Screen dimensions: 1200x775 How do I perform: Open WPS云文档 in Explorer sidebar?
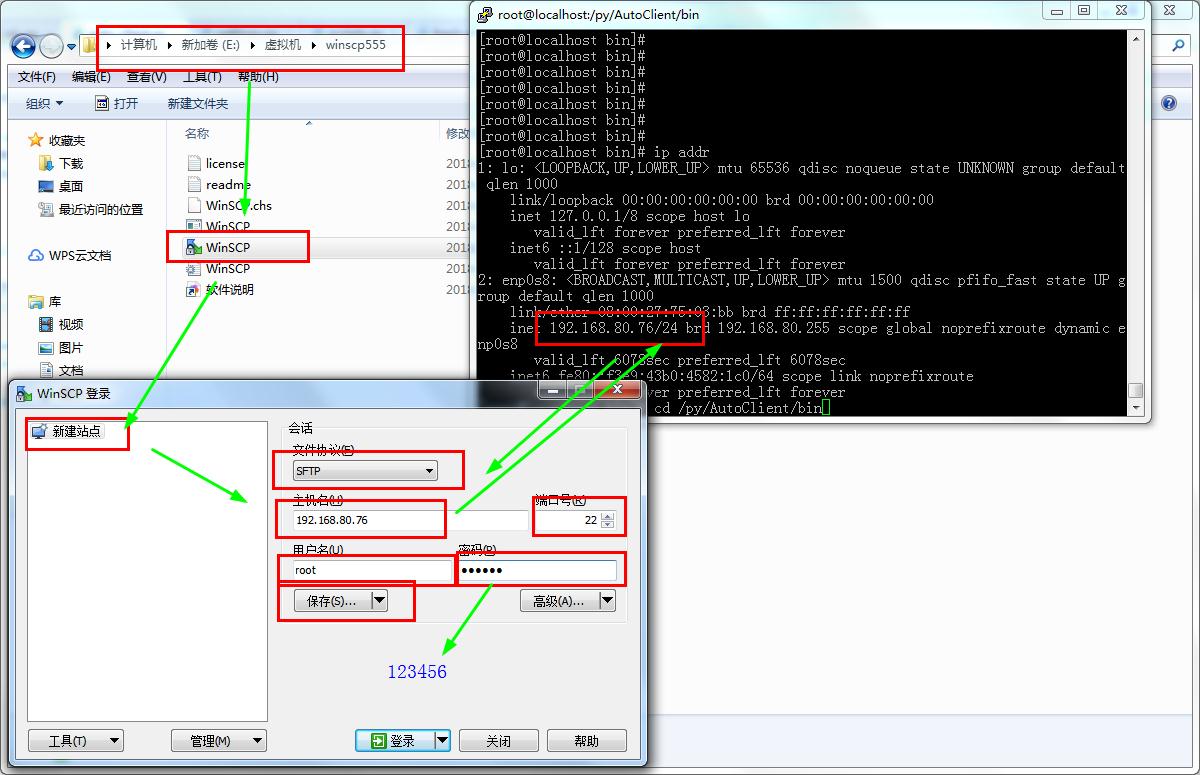[x=70, y=255]
